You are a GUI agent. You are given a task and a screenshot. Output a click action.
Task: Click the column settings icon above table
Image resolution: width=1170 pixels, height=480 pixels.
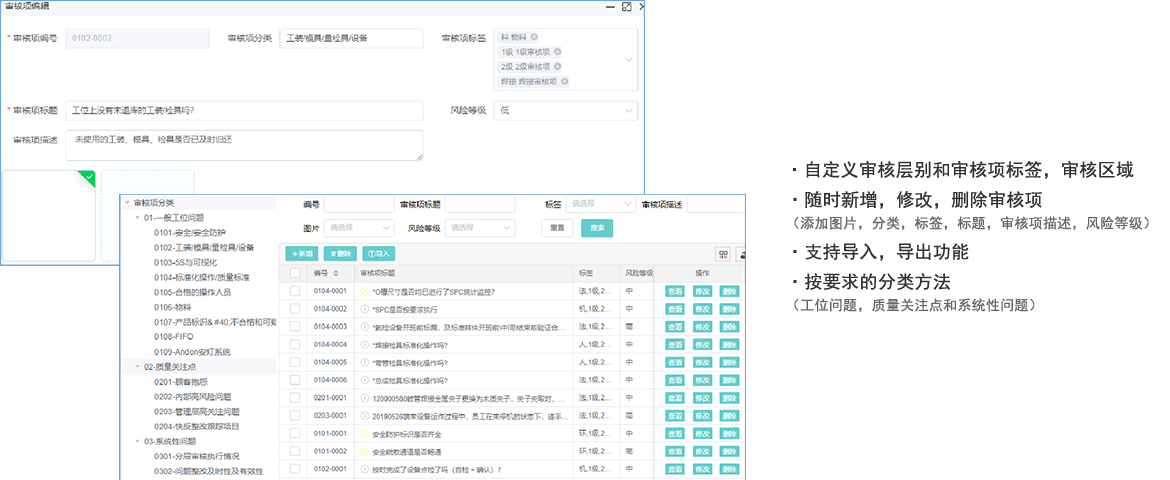[723, 254]
